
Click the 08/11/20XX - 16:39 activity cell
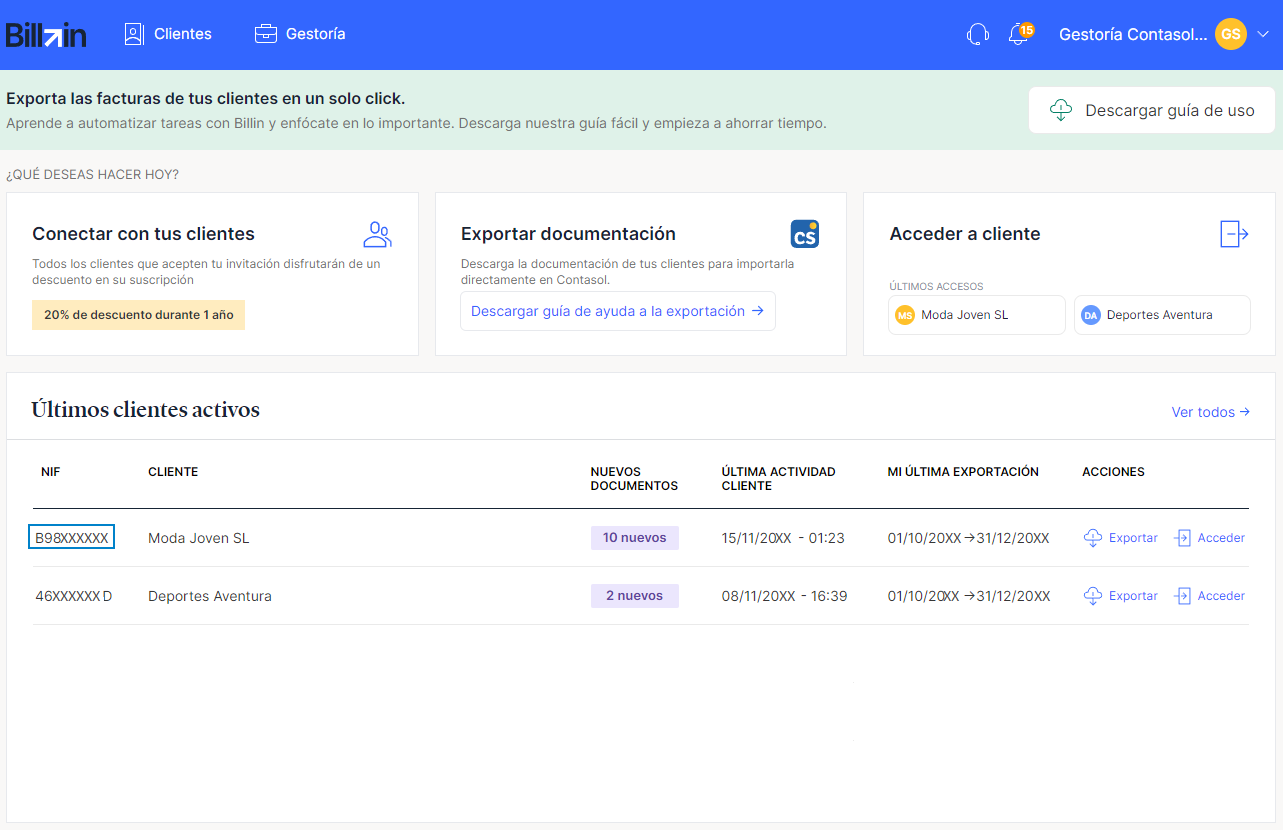[x=785, y=596]
